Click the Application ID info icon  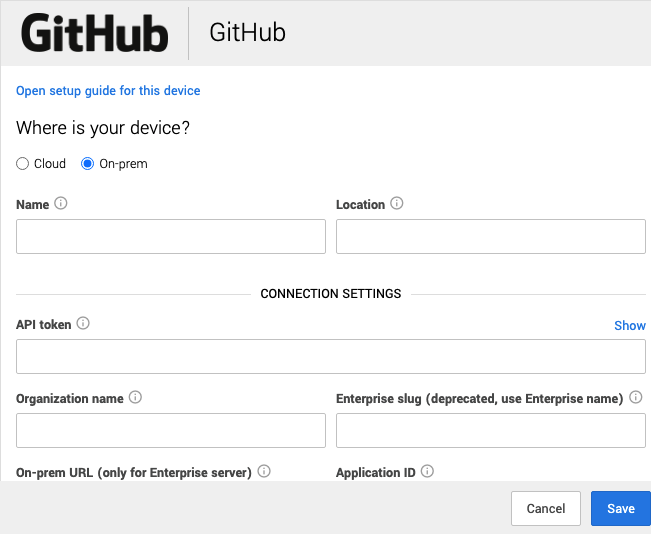click(x=427, y=471)
